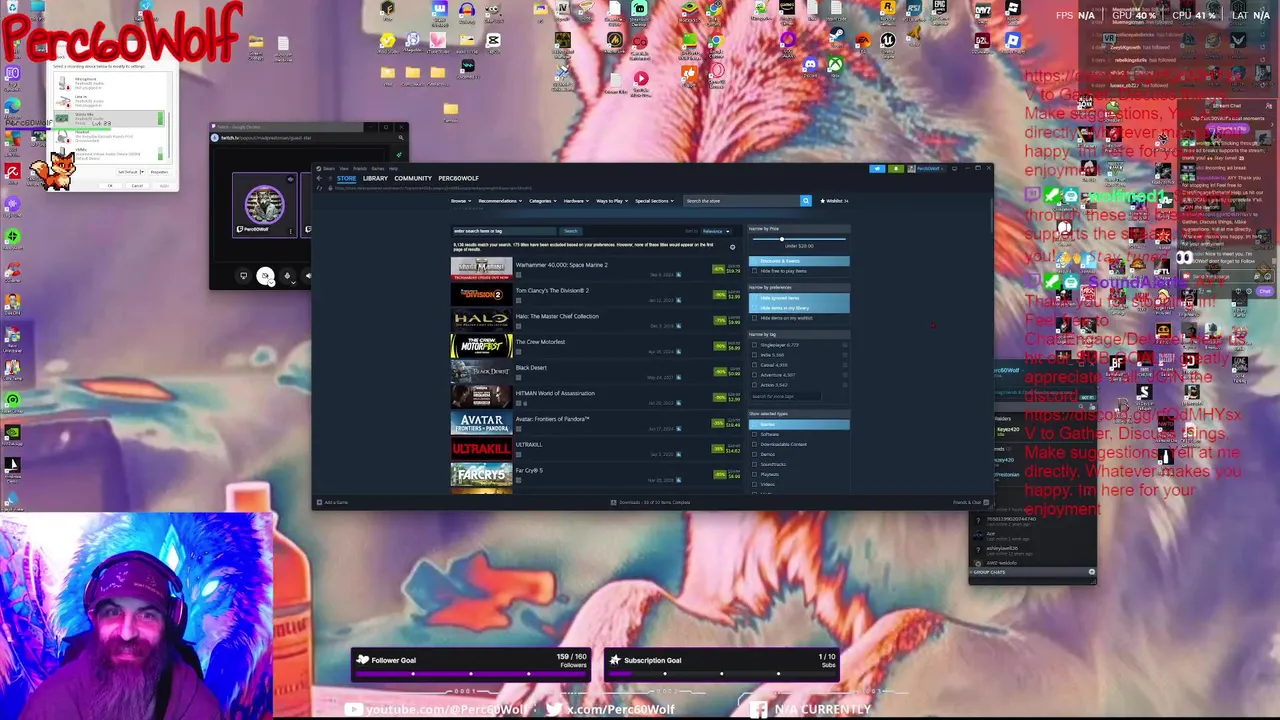
Task: Adjust the Narrow by Price slider handle
Action: [782, 239]
